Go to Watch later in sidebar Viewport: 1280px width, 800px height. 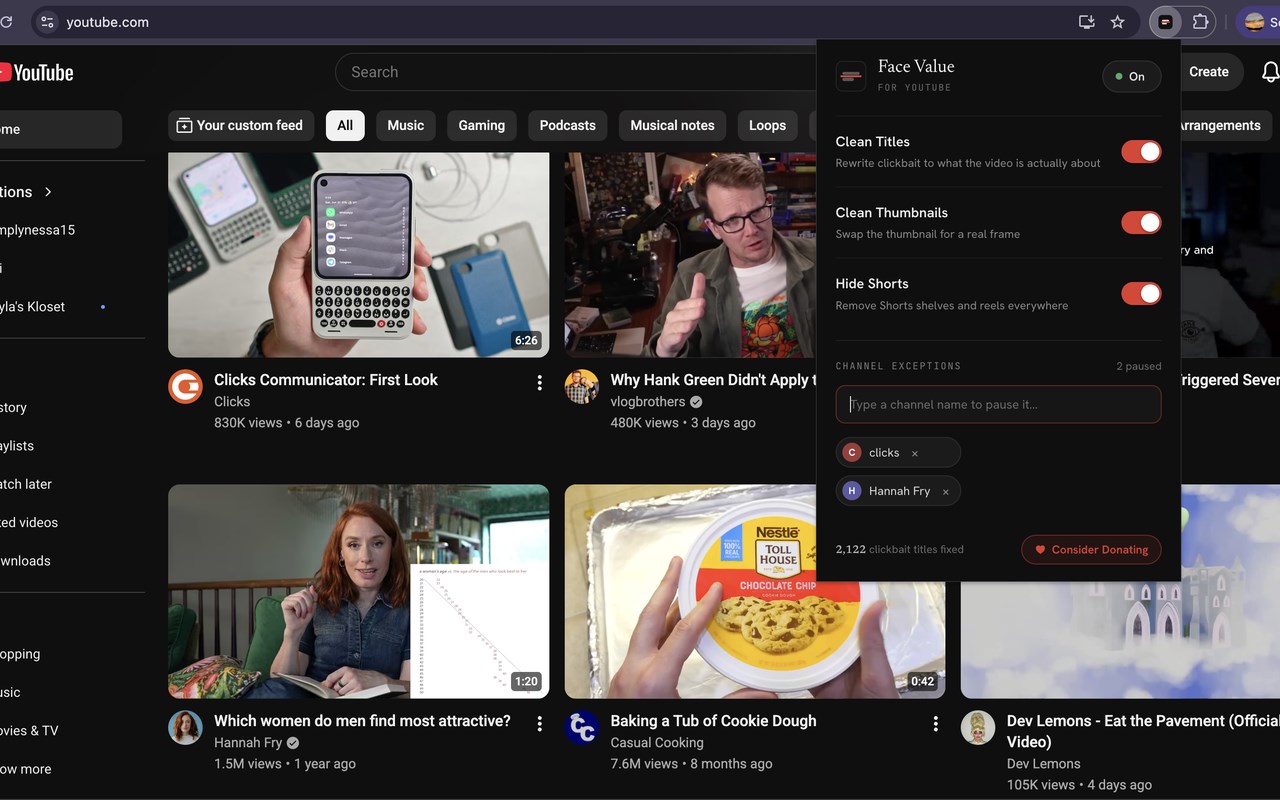pos(26,484)
